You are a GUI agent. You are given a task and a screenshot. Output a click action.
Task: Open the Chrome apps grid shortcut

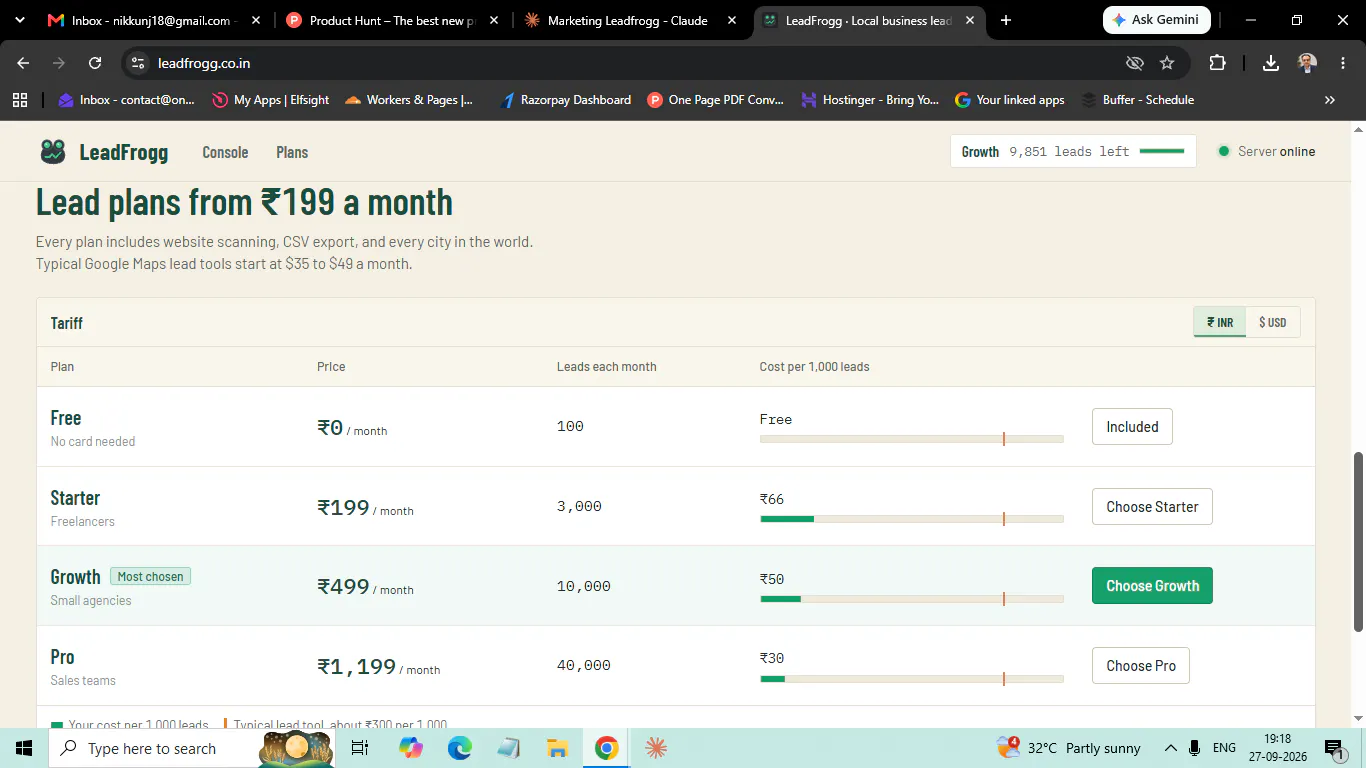(19, 100)
